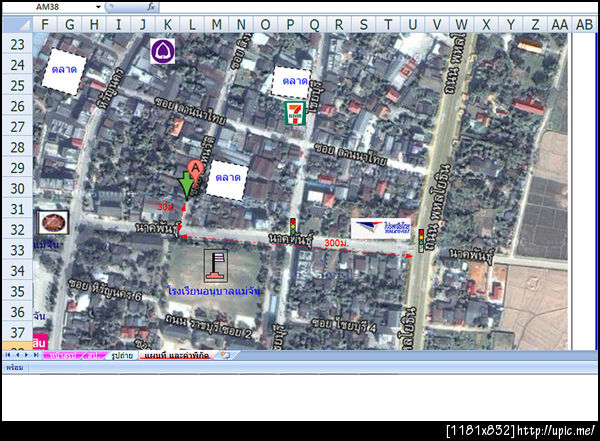
Task: Click traffic light icon near 7-Eleven road
Action: [x=293, y=227]
